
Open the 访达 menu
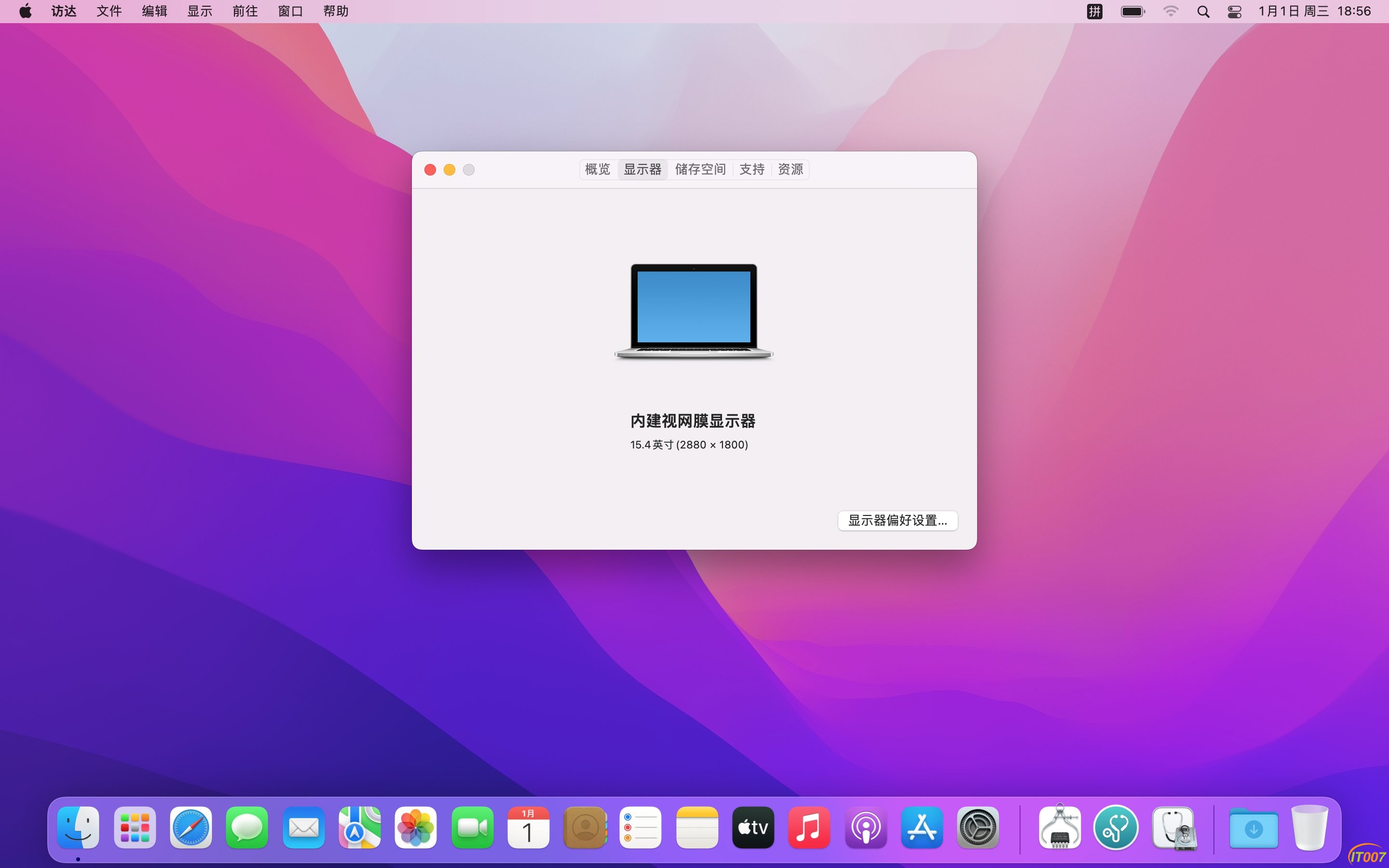click(64, 11)
